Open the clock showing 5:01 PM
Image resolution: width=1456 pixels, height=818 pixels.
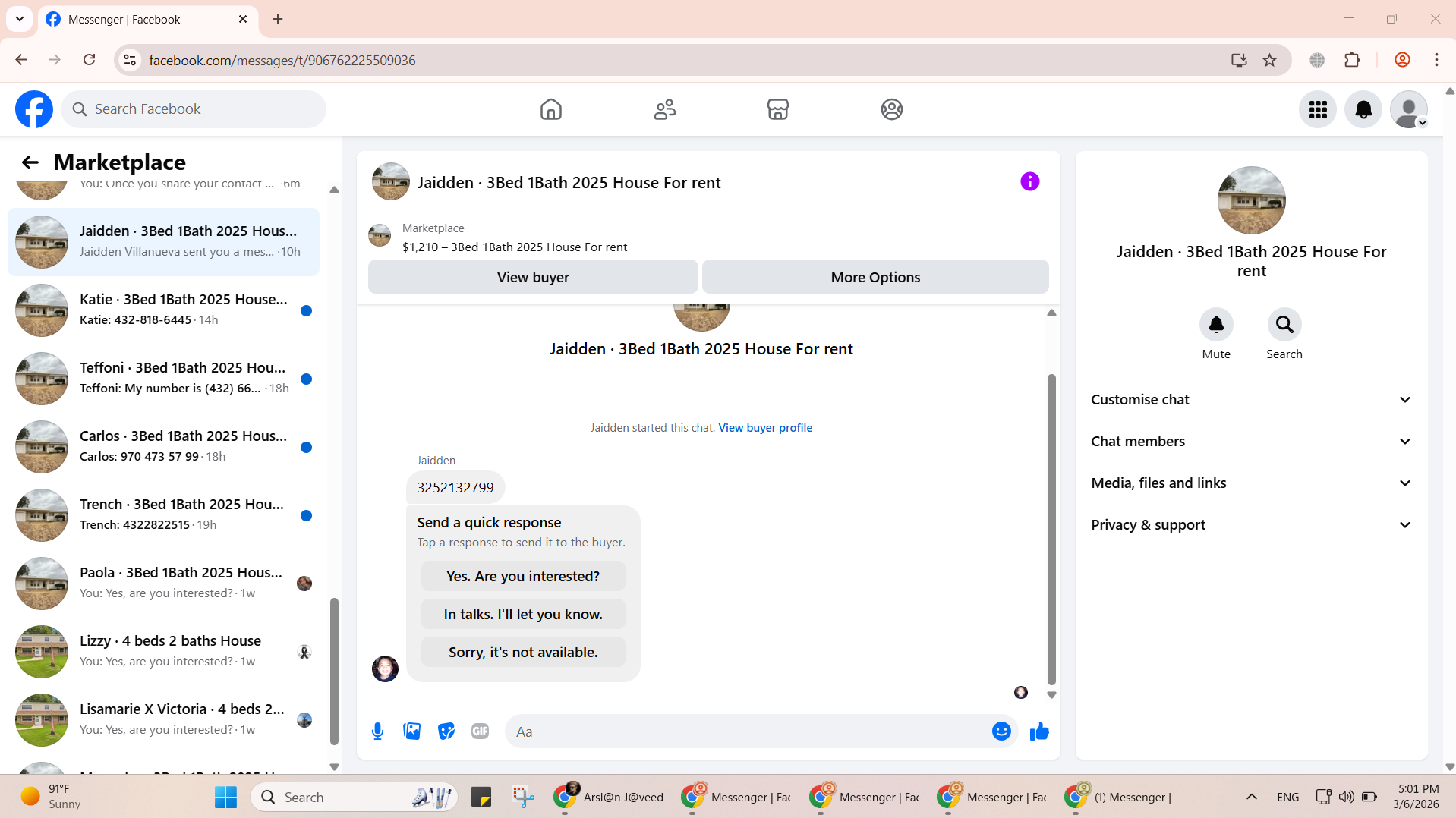click(x=1417, y=797)
